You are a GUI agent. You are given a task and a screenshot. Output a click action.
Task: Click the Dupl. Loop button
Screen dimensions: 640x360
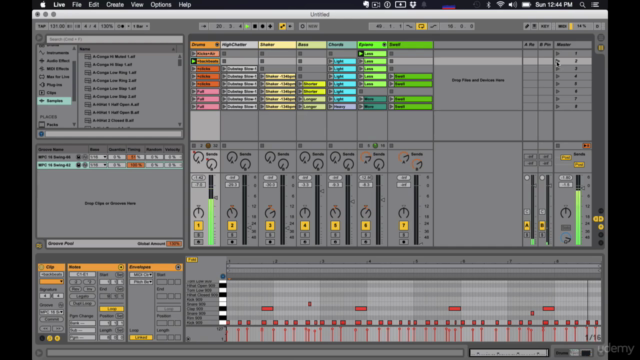click(82, 304)
